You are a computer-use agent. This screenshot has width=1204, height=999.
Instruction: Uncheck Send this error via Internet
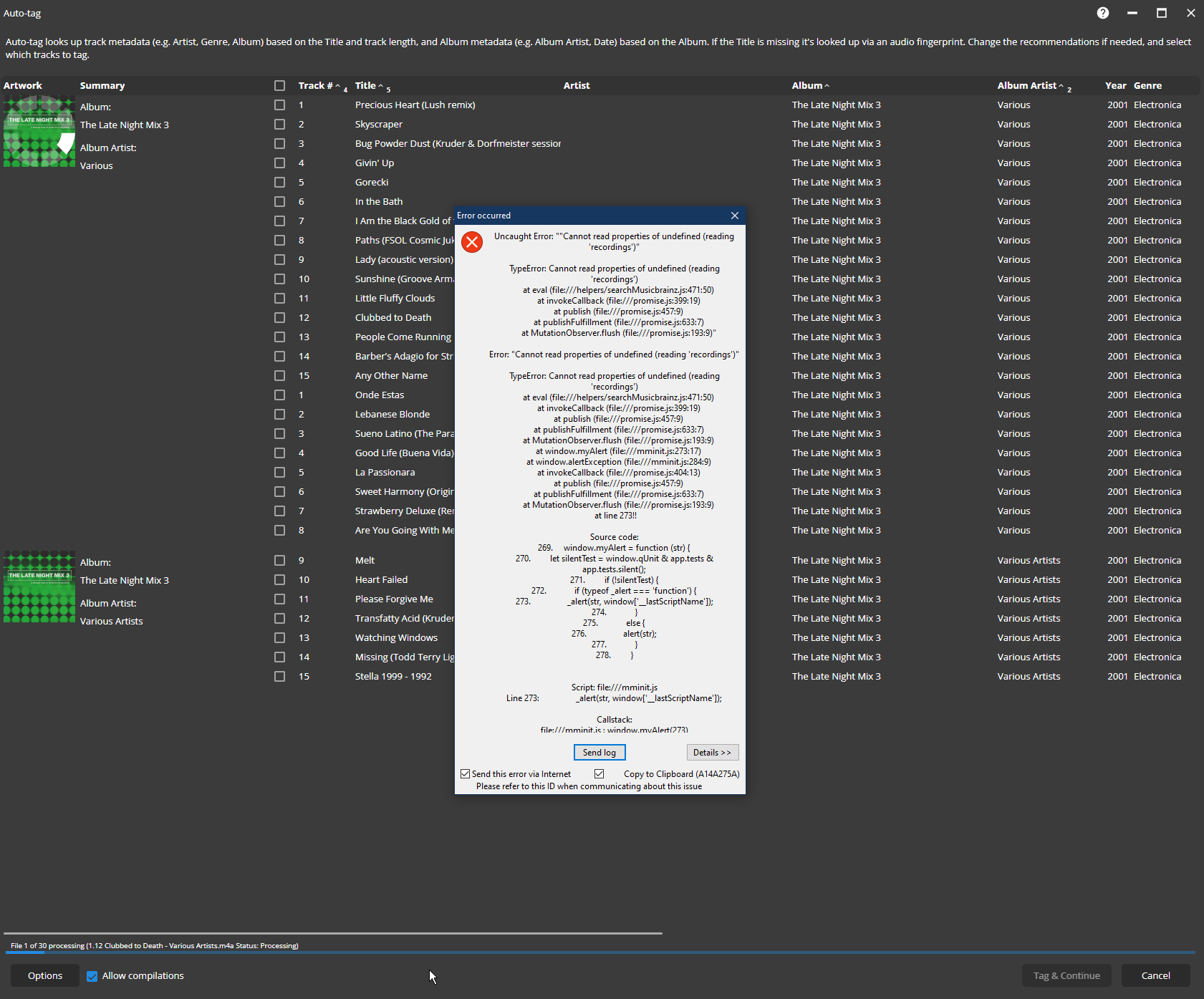point(466,774)
